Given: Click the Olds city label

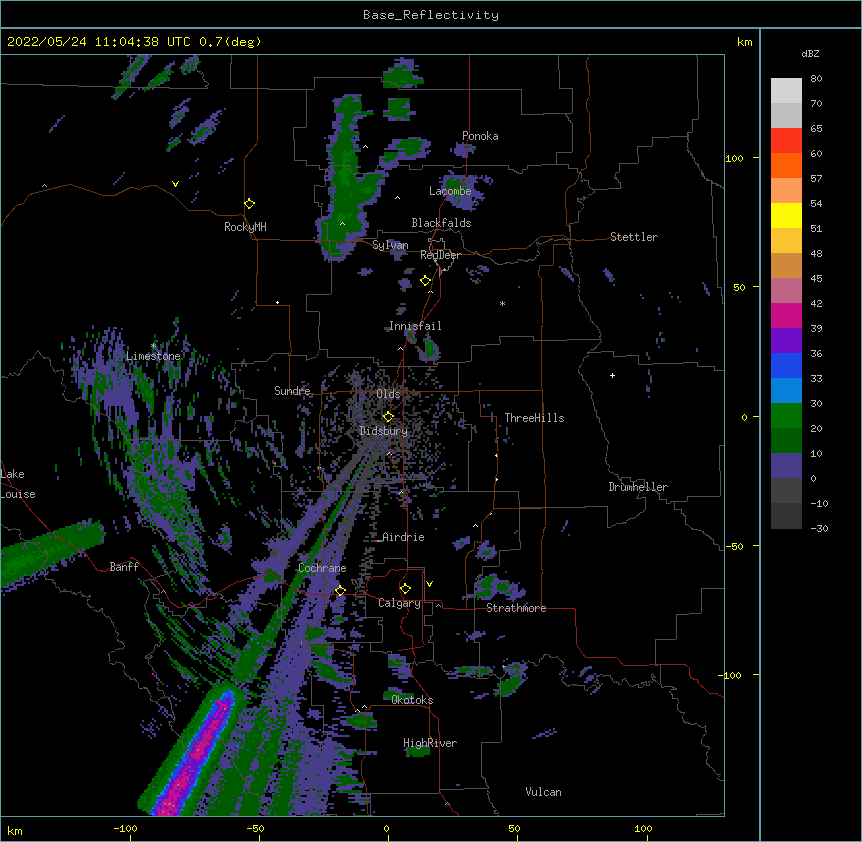Looking at the screenshot, I should click(x=388, y=394).
